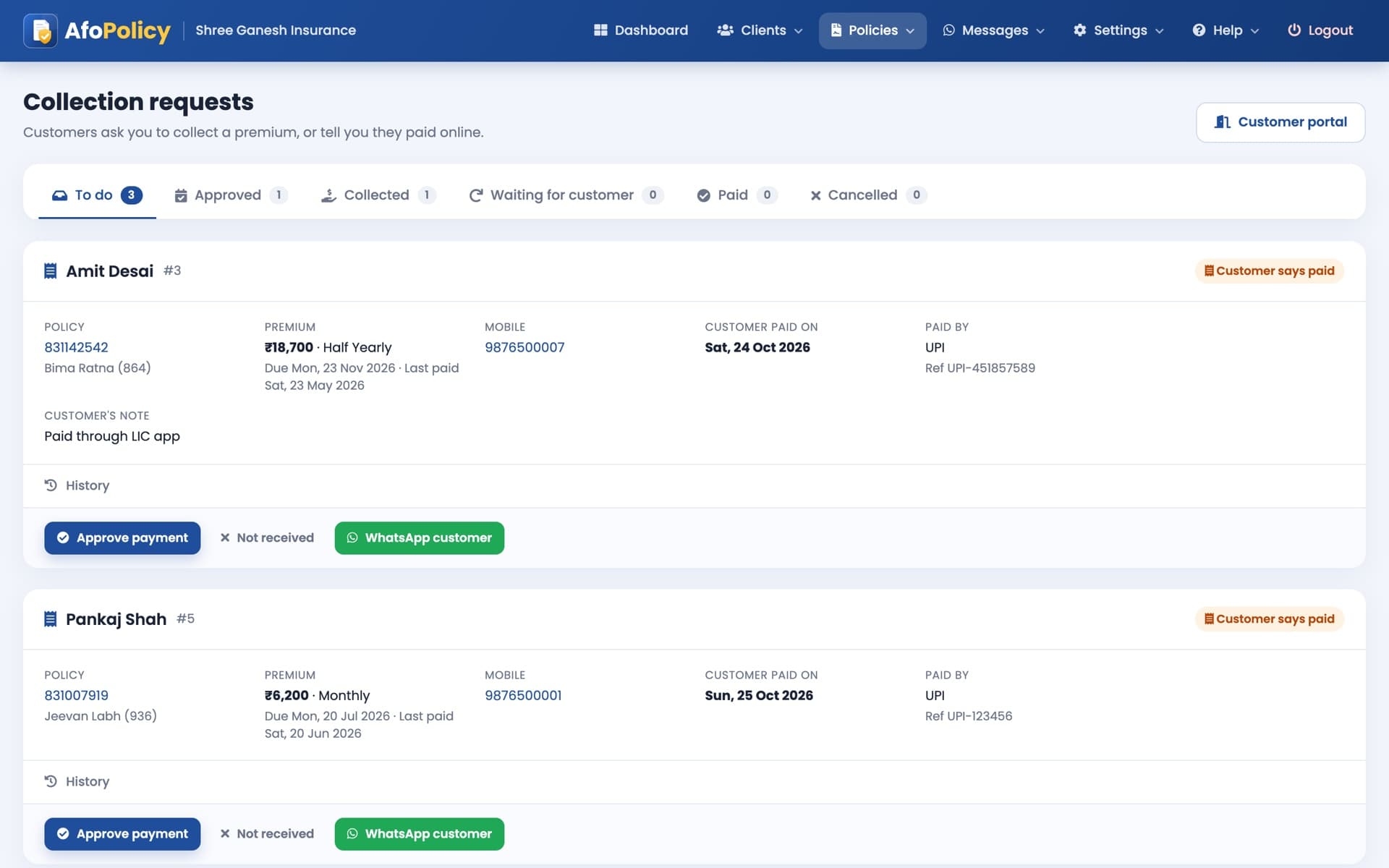Screen dimensions: 1389x868
Task: Approve payment for Amit Desai
Action: coord(122,538)
